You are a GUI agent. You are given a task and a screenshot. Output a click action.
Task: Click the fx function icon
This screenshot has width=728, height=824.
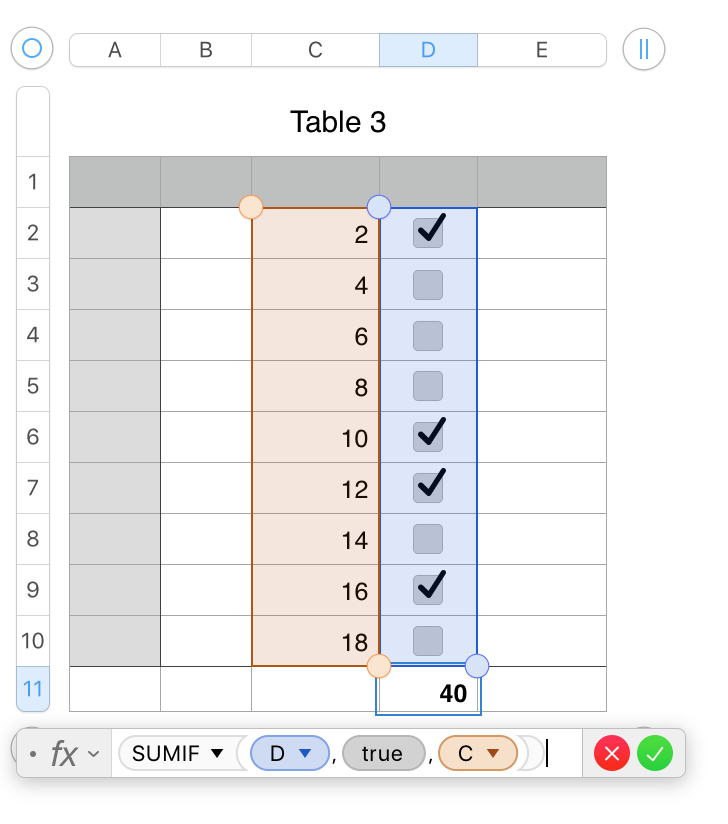pos(63,754)
